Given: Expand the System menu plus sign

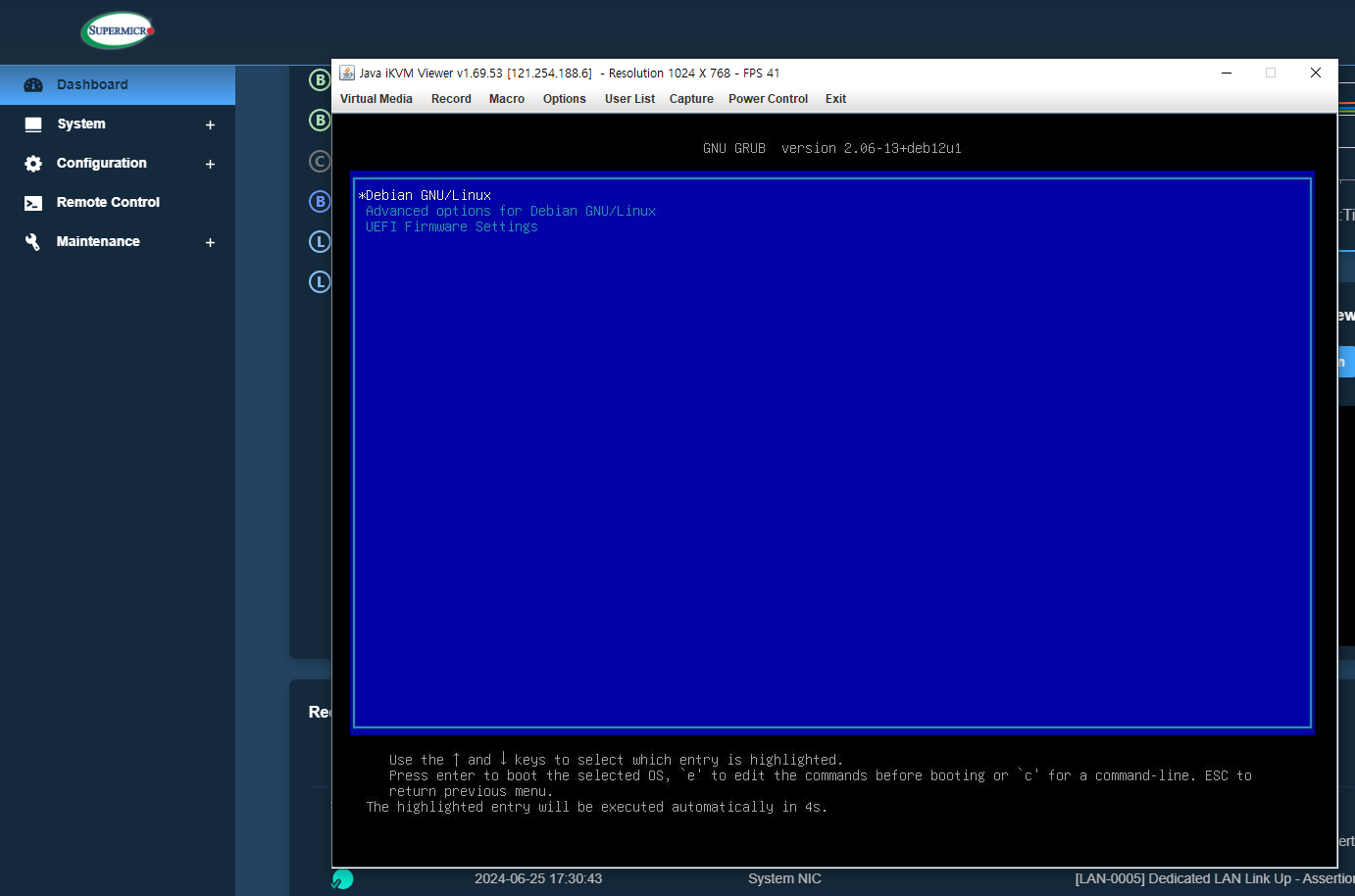Looking at the screenshot, I should pyautogui.click(x=210, y=124).
